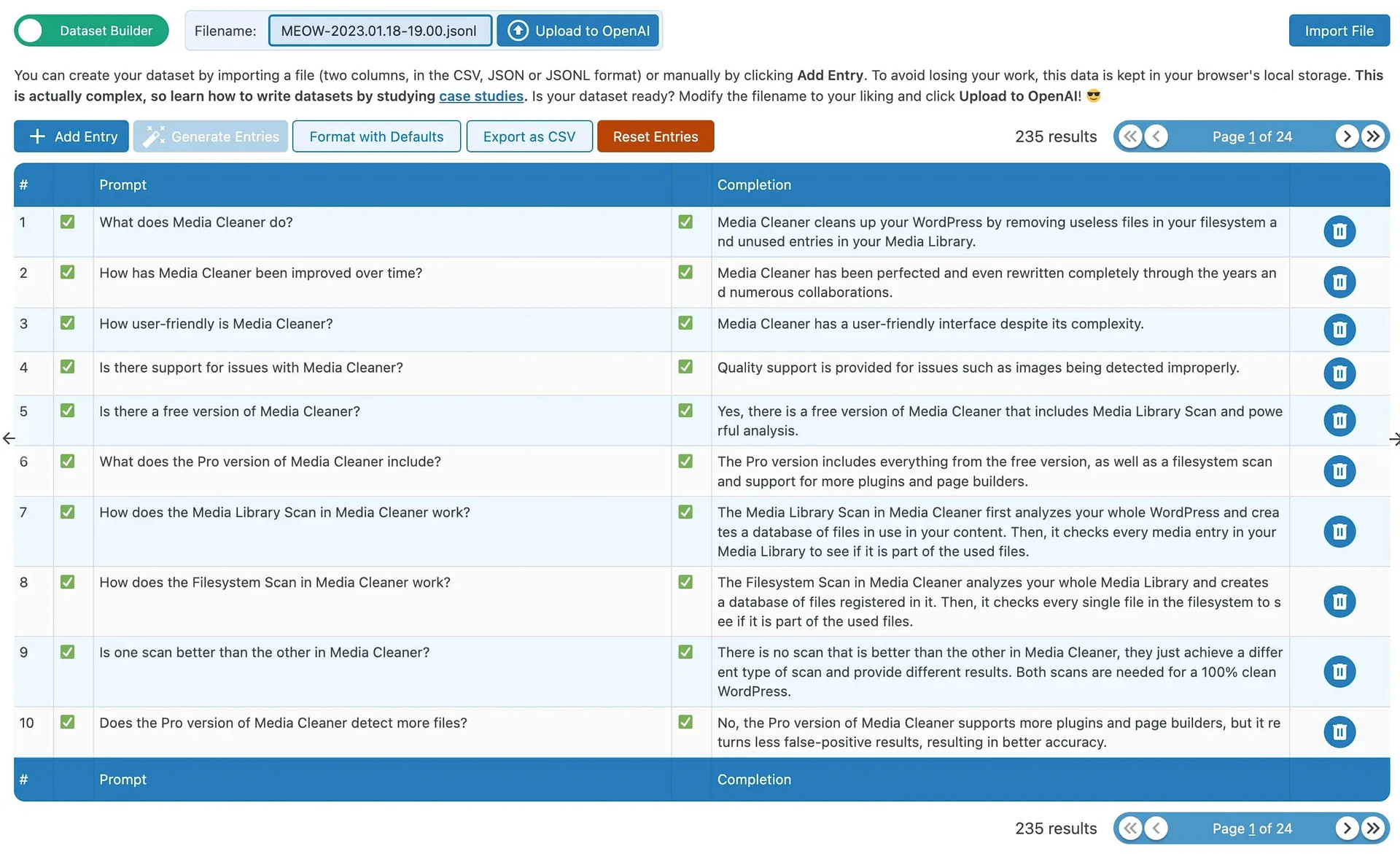Disable the prompt checkbox in row 10

click(68, 721)
